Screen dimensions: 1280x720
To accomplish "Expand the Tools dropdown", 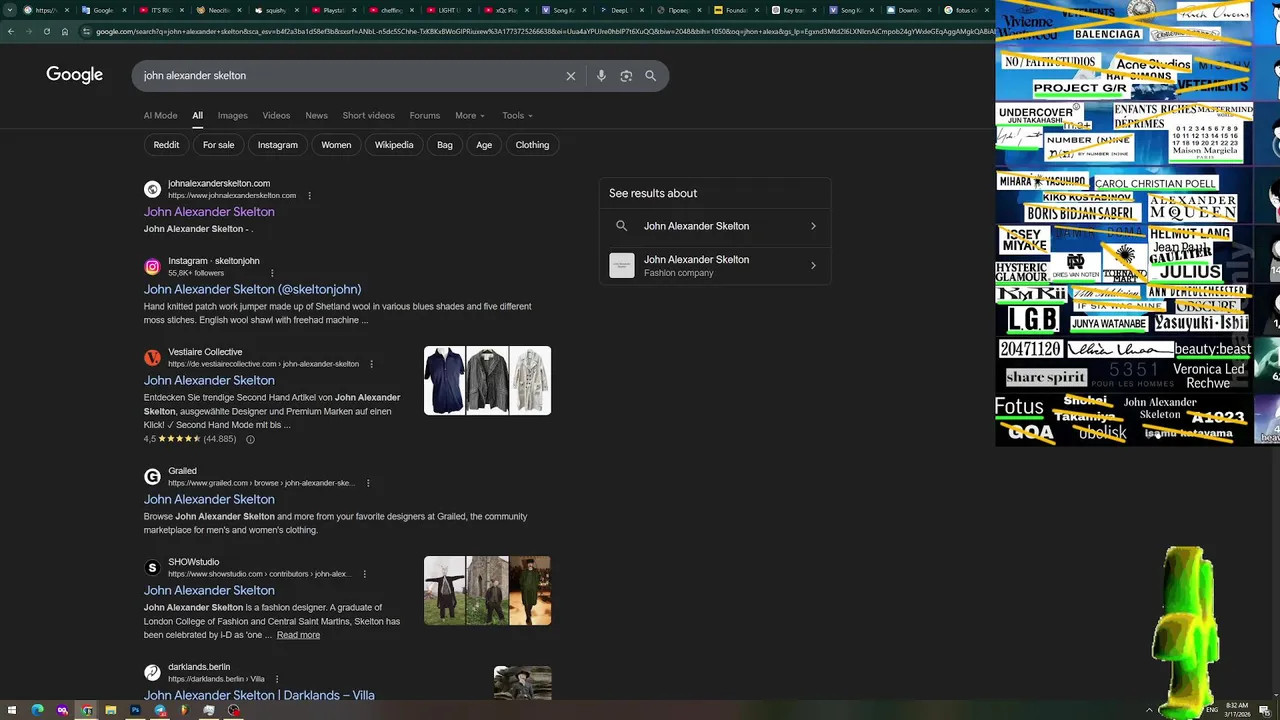I will click(x=517, y=116).
